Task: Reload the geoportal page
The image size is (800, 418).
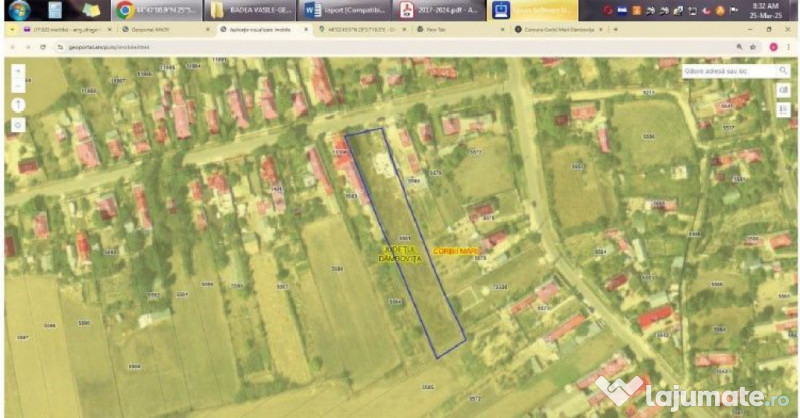Action: coord(44,47)
